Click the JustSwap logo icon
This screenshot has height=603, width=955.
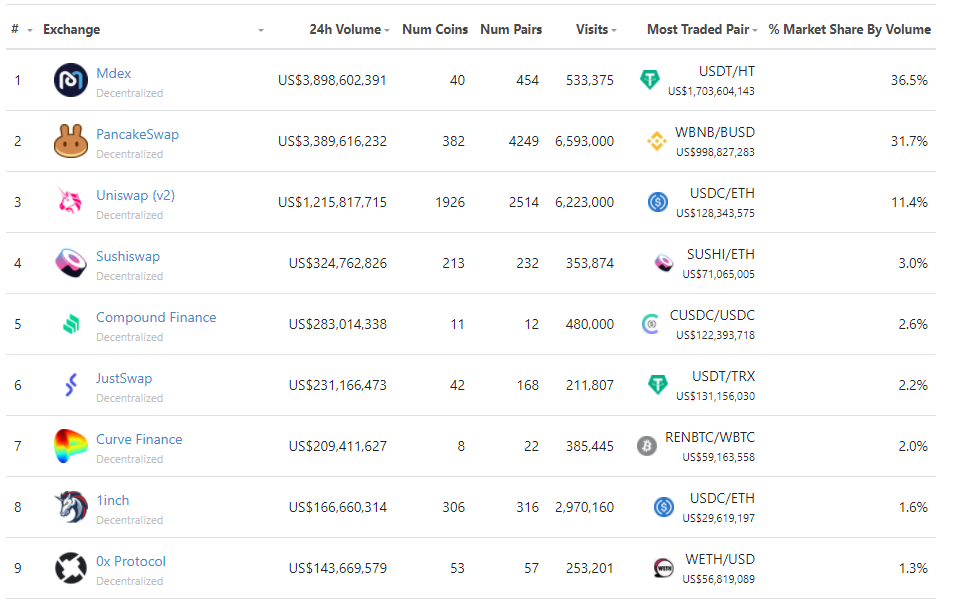tap(71, 385)
